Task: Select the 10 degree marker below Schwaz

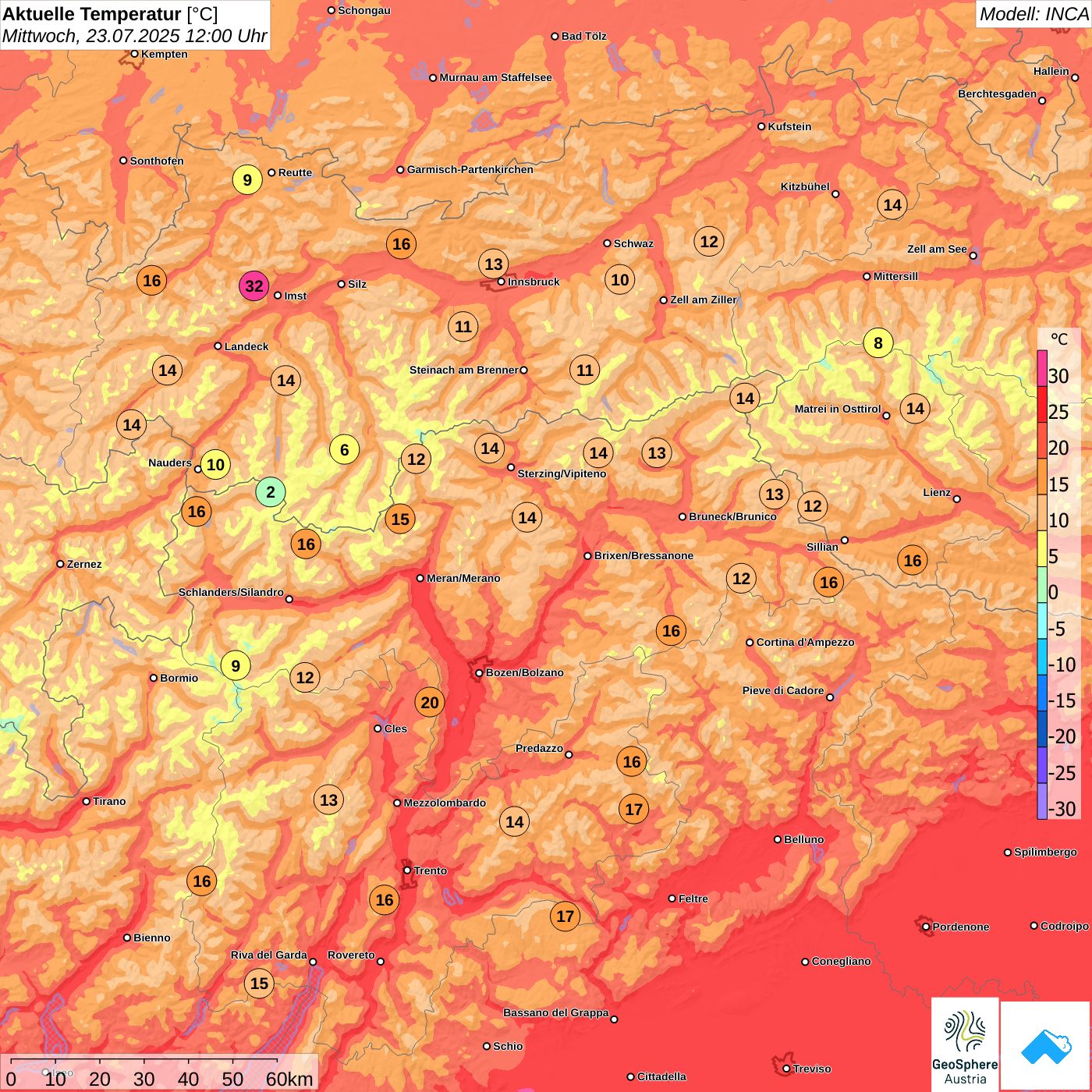Action: click(x=620, y=280)
